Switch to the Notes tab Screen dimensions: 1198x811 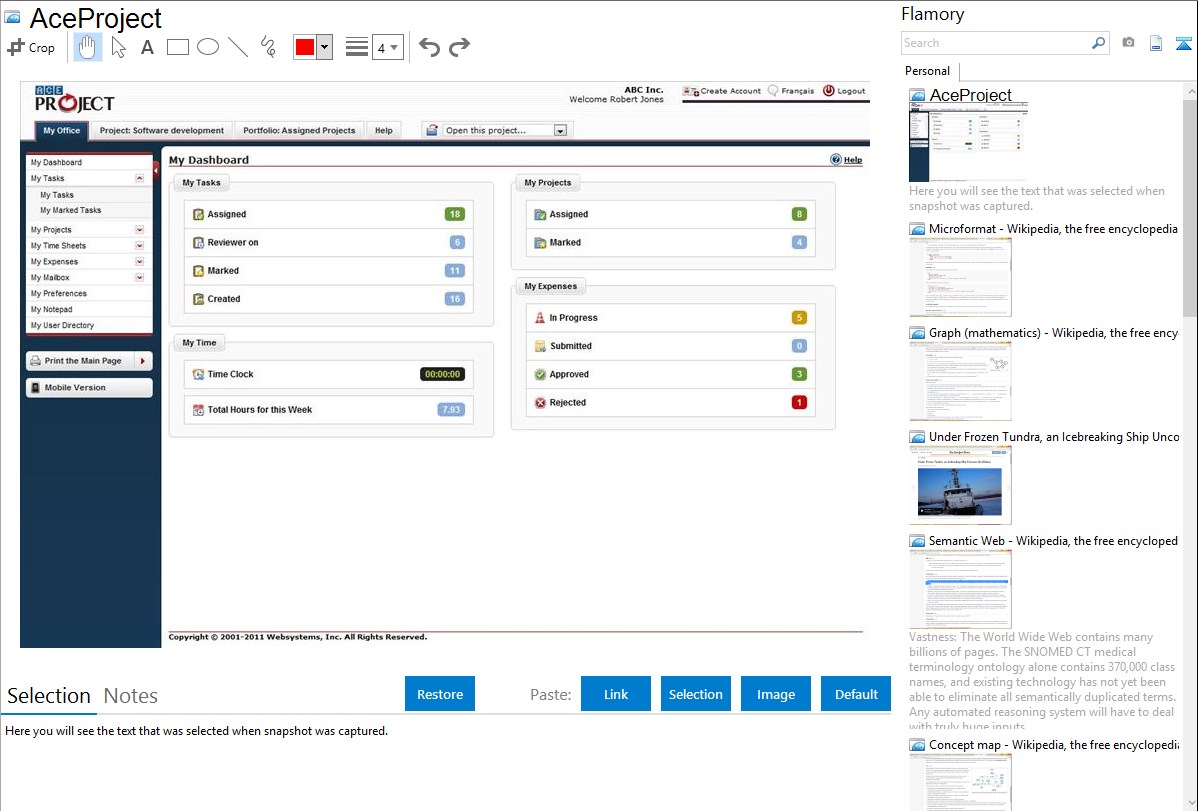(131, 696)
